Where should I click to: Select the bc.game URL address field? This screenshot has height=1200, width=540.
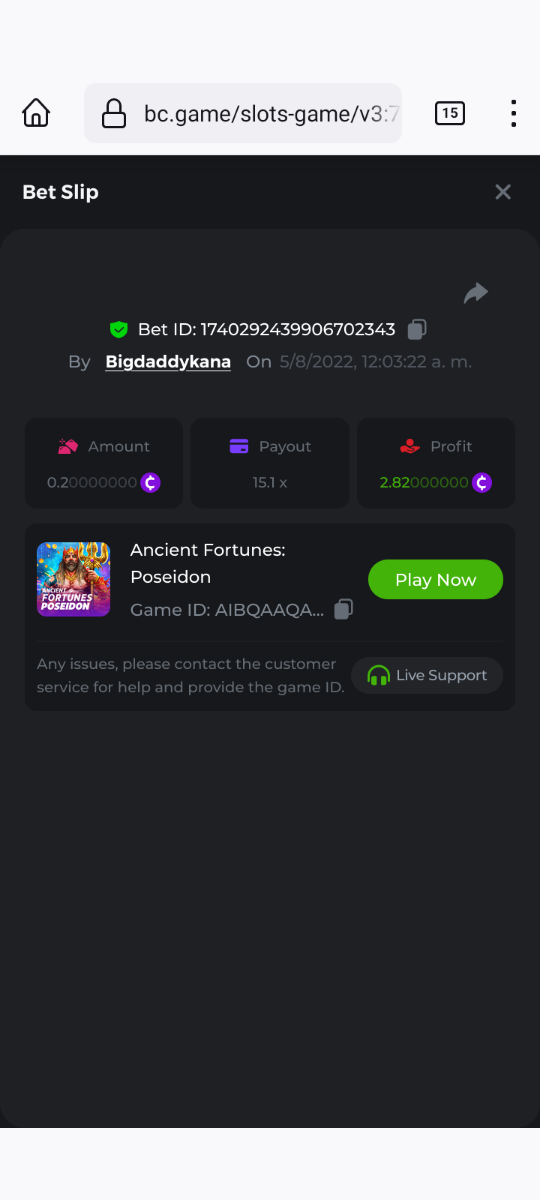click(243, 113)
